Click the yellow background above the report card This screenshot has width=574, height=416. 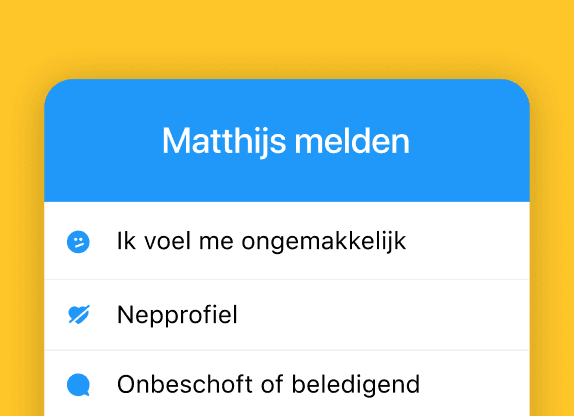(287, 38)
